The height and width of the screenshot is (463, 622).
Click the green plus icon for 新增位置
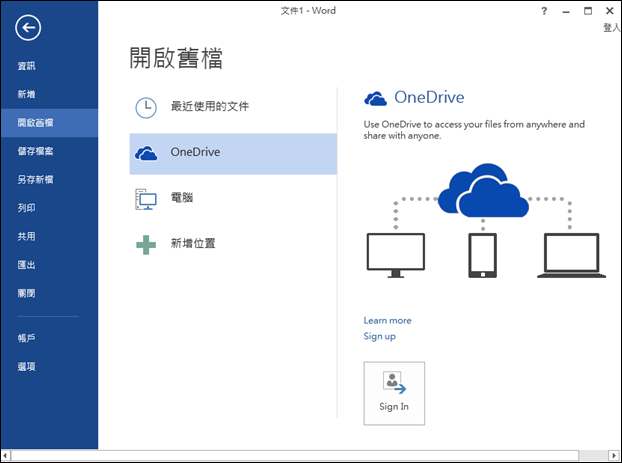146,245
